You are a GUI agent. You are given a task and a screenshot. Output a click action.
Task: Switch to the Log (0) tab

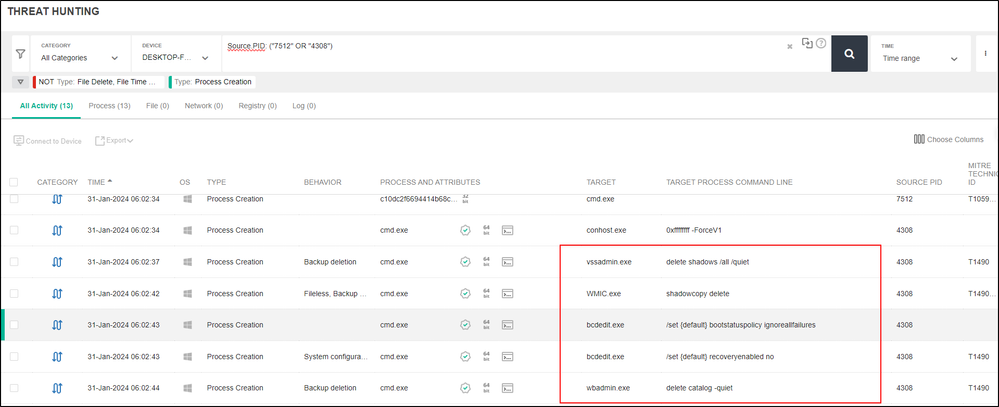[x=304, y=106]
